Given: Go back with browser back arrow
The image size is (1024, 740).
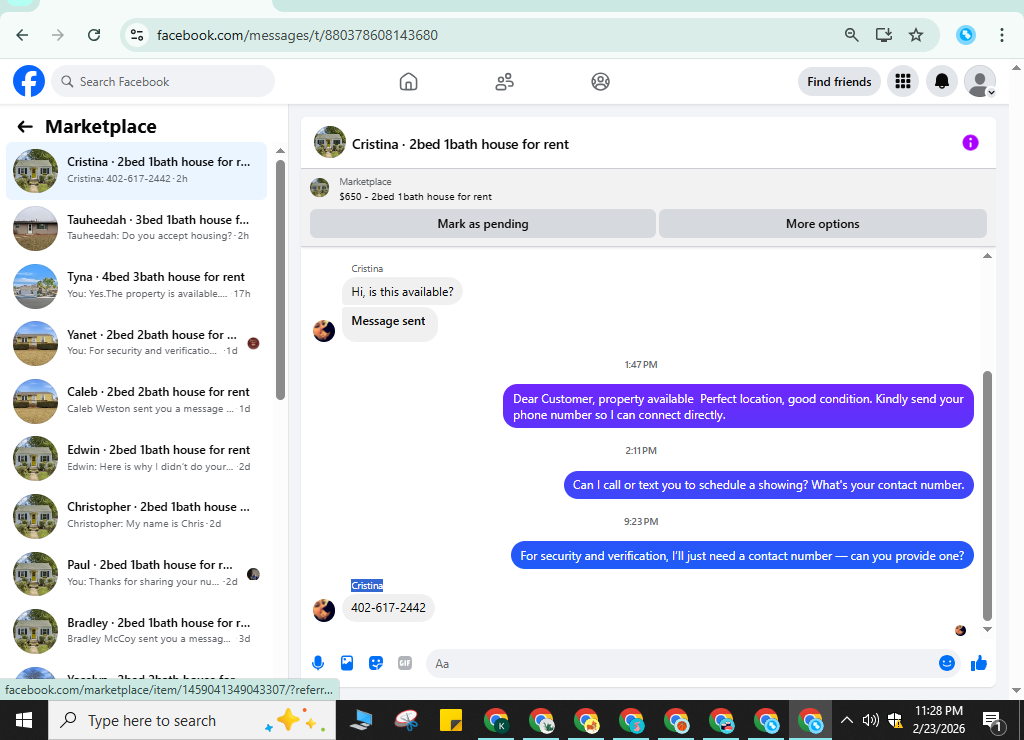Looking at the screenshot, I should [22, 35].
